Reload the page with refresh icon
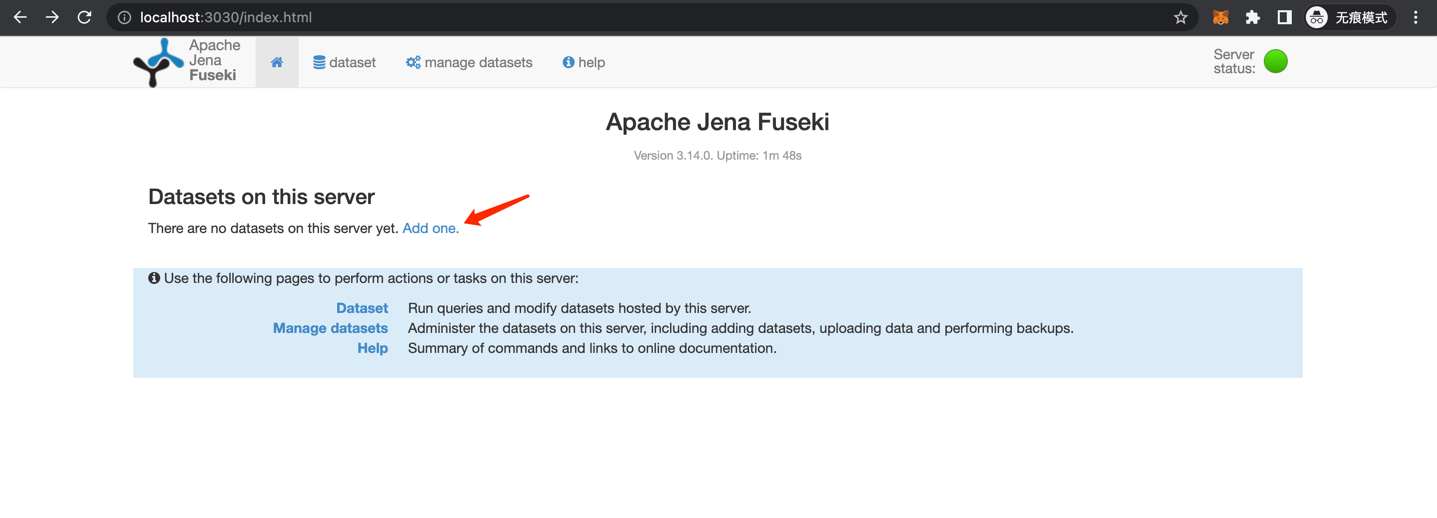 pos(85,17)
